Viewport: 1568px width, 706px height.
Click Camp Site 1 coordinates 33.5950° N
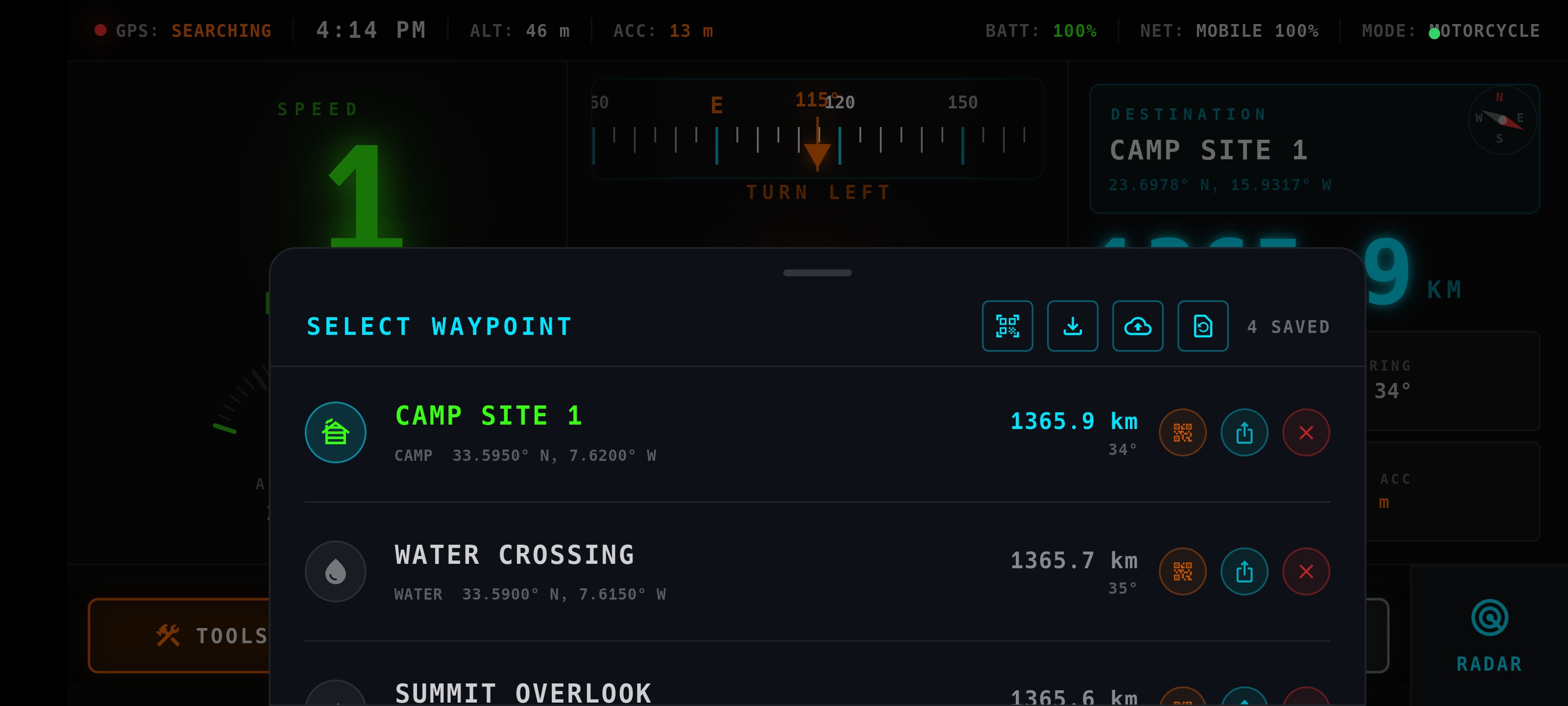[x=554, y=455]
